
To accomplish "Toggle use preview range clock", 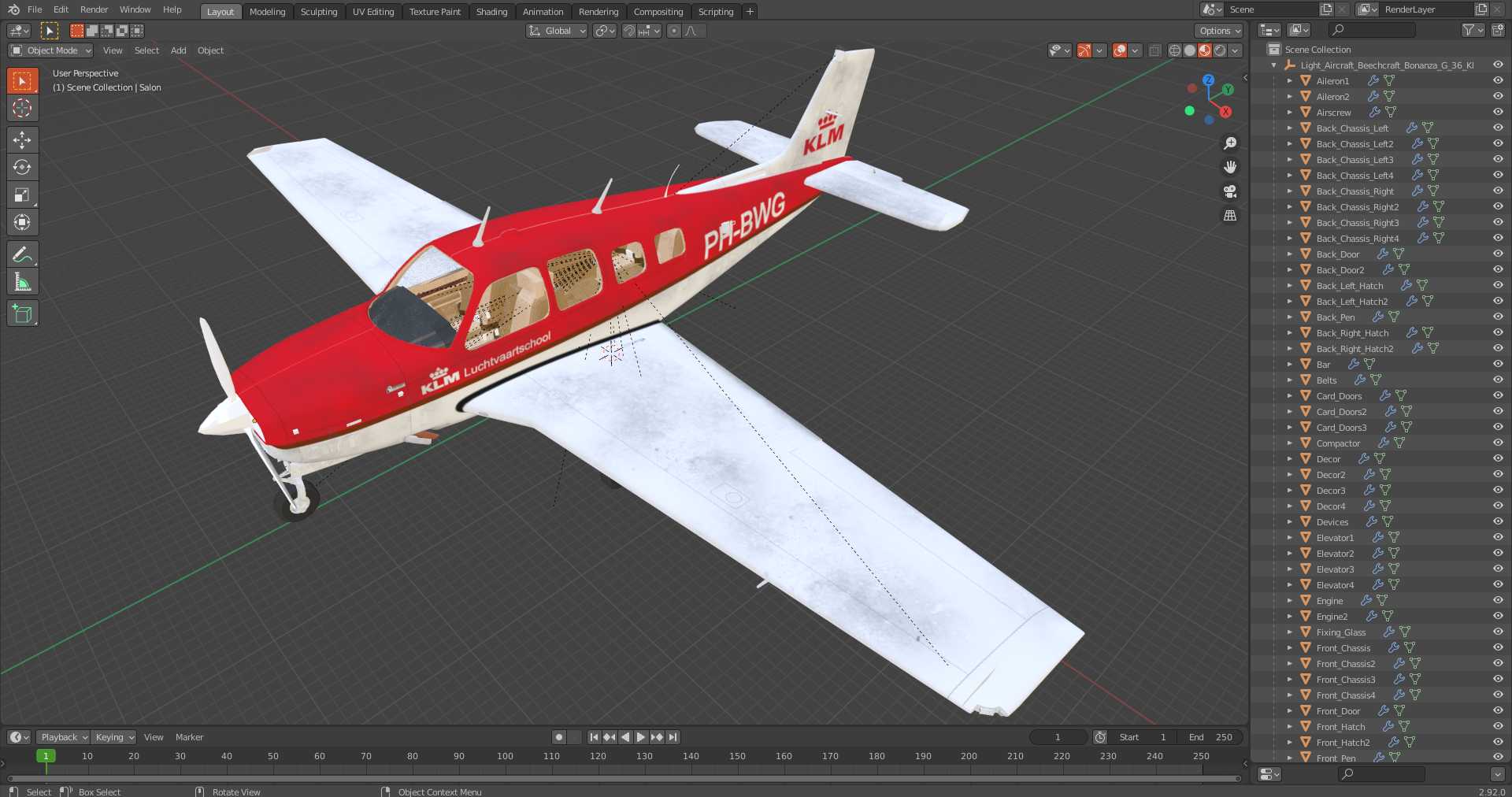I will (1100, 737).
